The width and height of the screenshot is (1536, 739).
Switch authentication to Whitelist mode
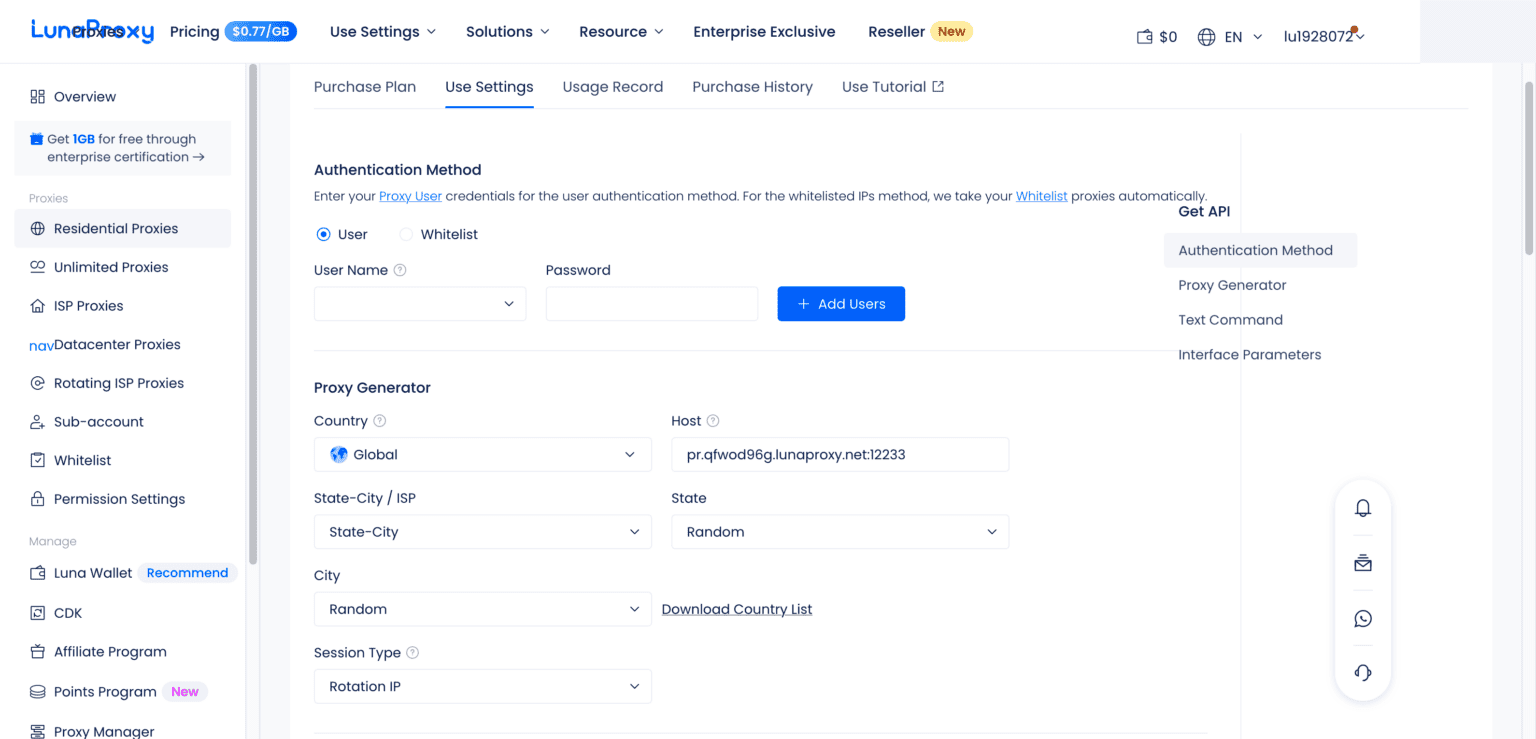tap(406, 234)
